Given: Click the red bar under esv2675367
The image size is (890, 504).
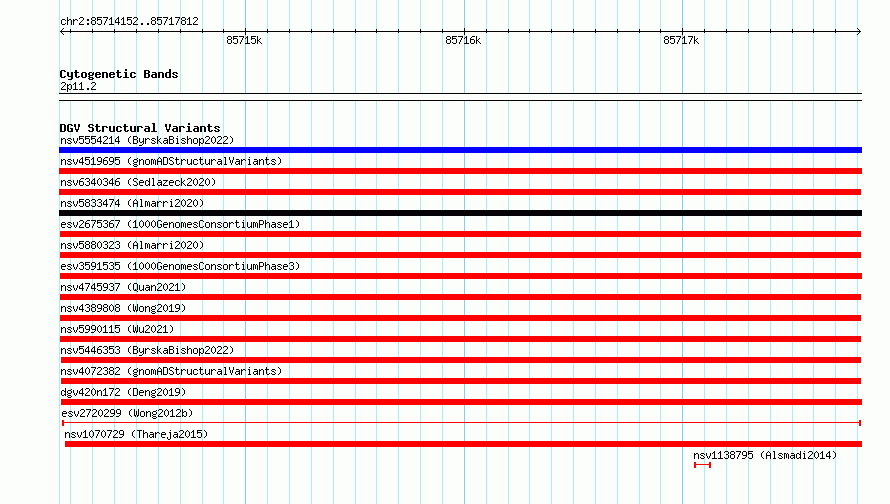Looking at the screenshot, I should point(460,234).
